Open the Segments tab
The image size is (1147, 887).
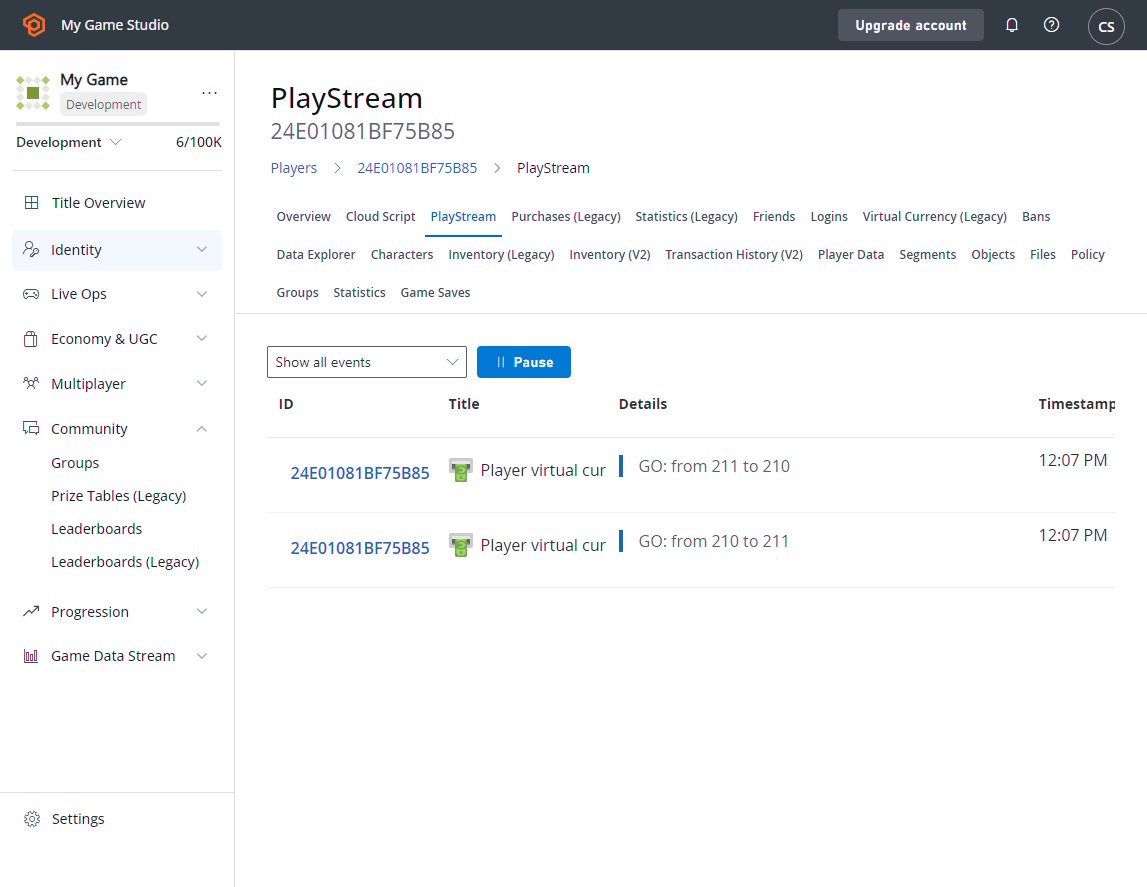(928, 254)
